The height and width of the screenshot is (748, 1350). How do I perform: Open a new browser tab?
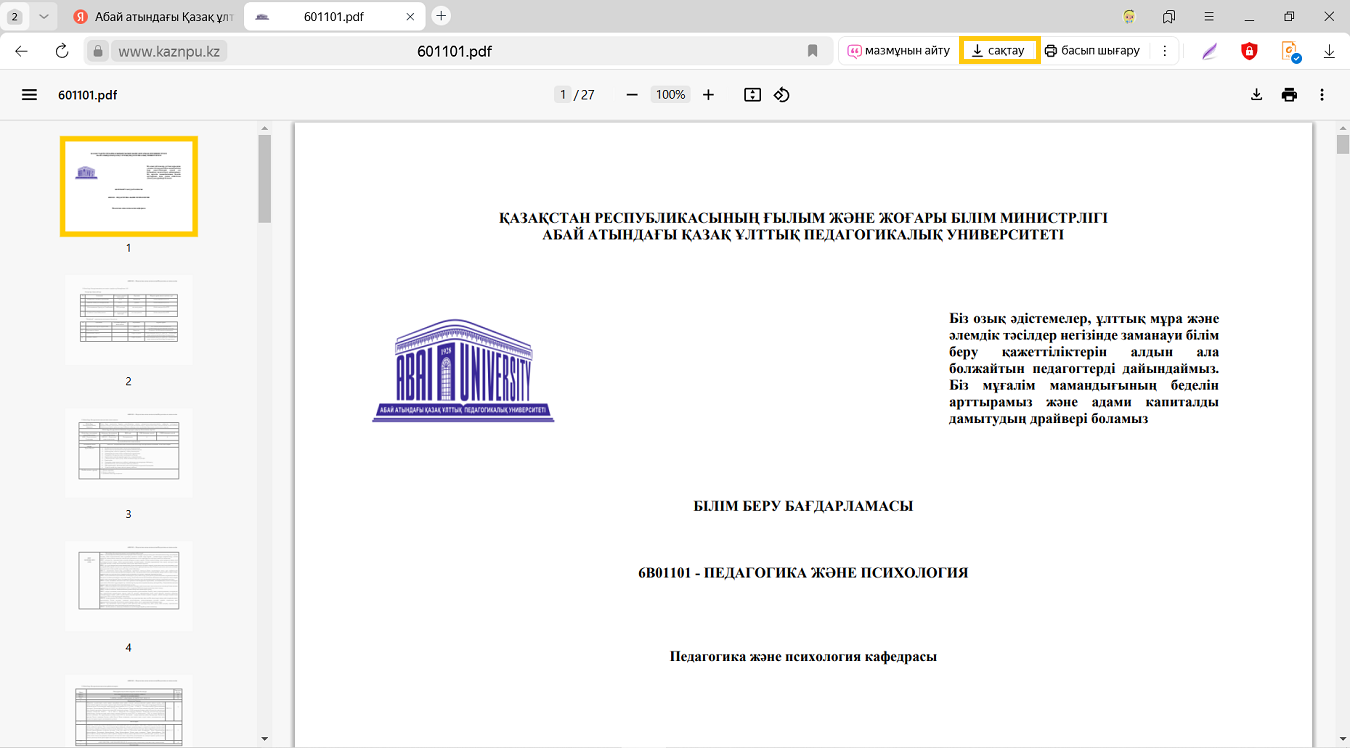click(x=441, y=16)
